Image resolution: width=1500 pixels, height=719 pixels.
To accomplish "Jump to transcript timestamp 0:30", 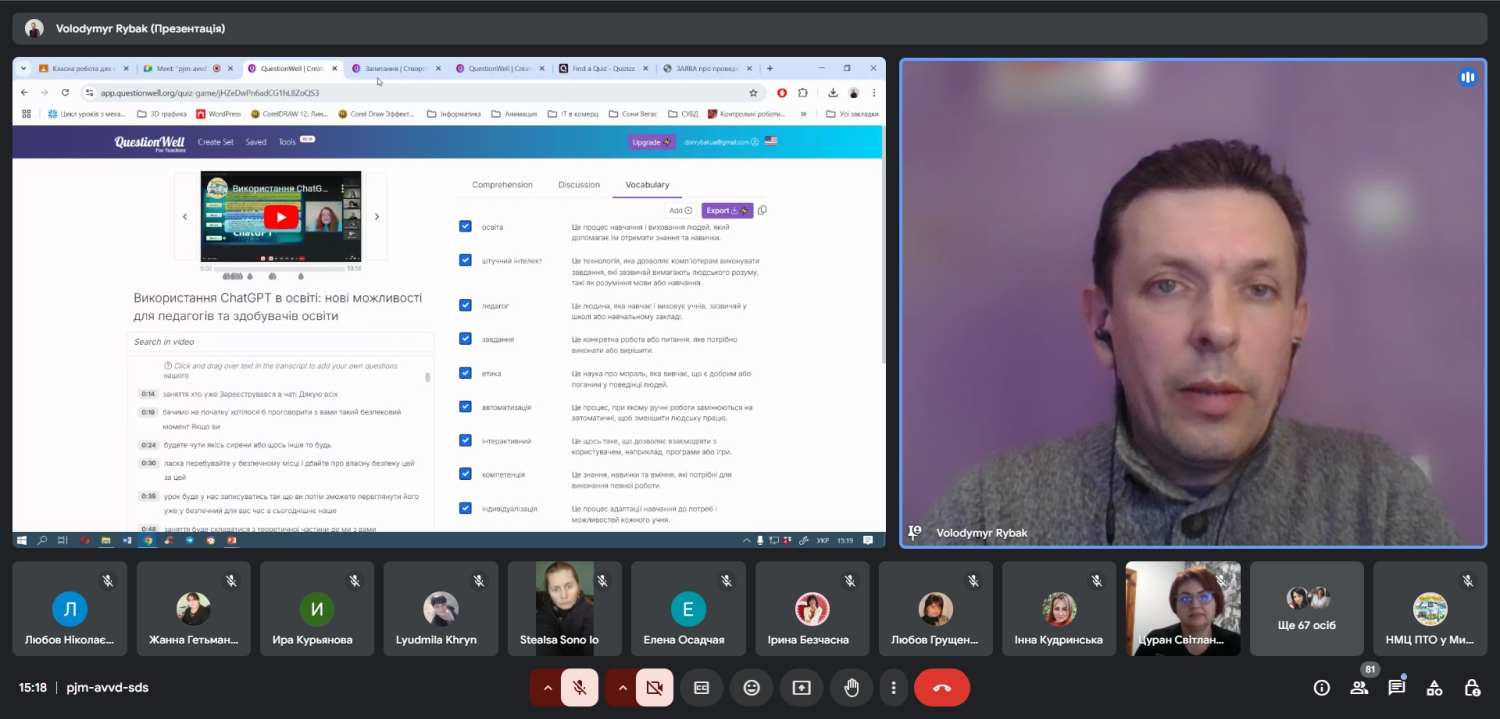I will 148,463.
